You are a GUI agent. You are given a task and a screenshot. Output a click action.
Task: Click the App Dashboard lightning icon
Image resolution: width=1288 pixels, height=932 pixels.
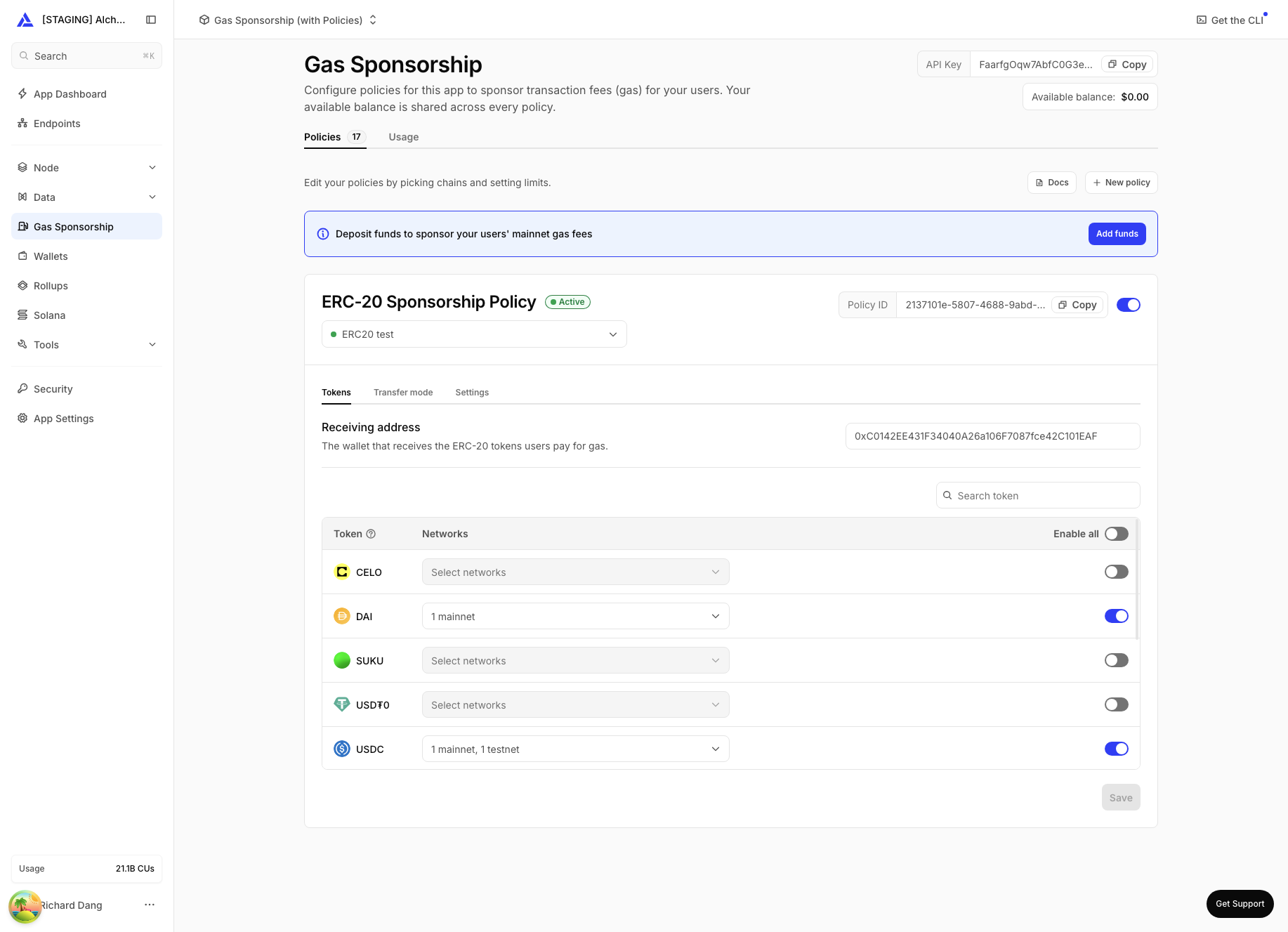[x=22, y=93]
